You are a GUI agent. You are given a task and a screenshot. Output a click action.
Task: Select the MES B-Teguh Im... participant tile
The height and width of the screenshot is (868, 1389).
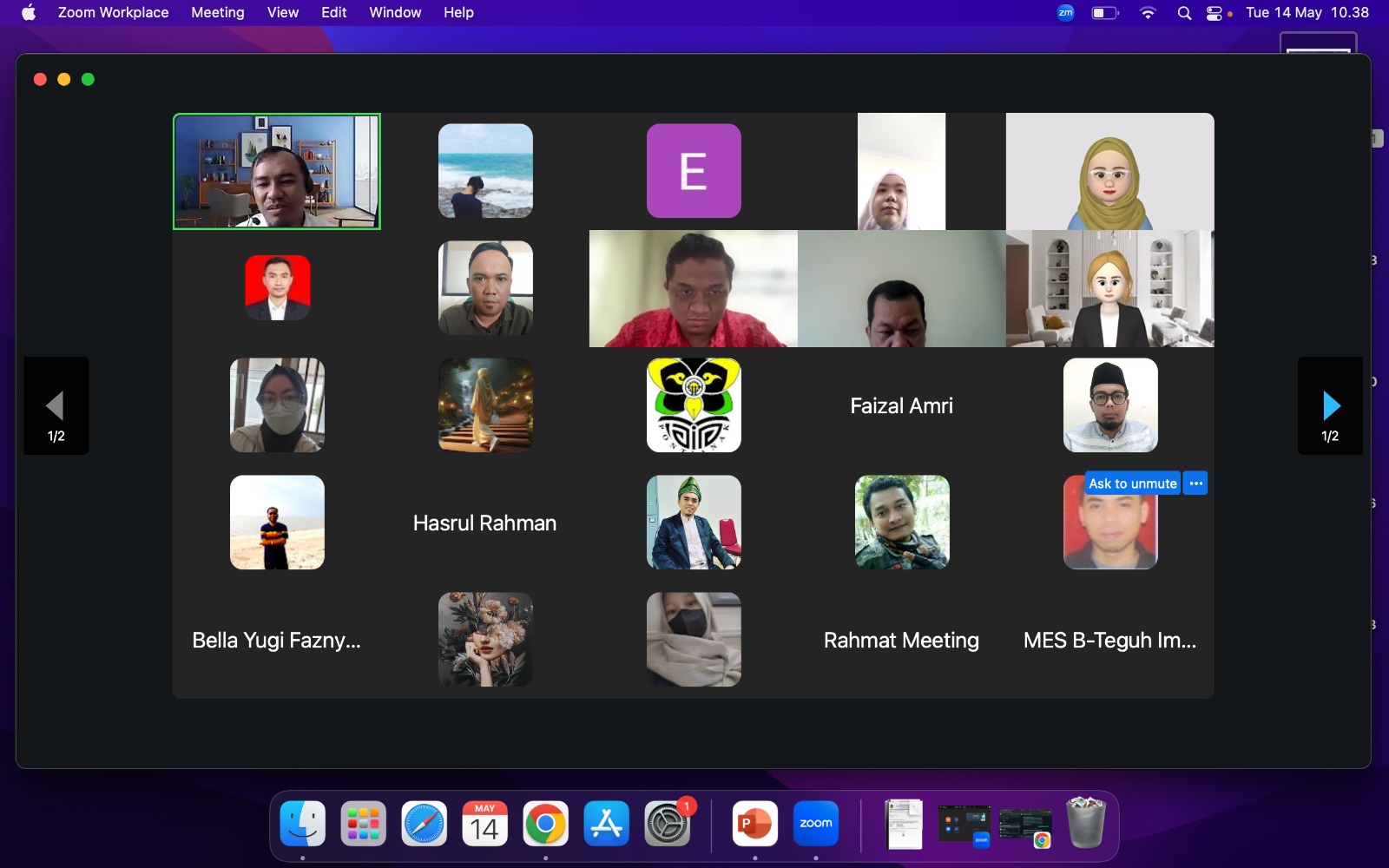(x=1110, y=640)
